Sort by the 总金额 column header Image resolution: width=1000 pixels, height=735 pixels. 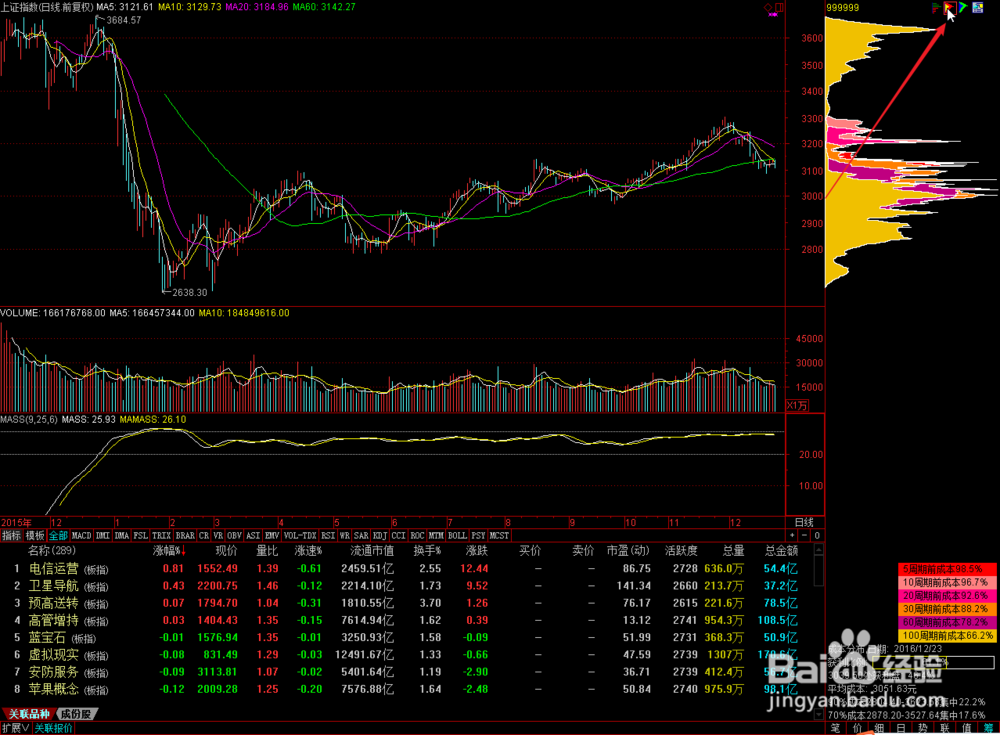coord(781,551)
